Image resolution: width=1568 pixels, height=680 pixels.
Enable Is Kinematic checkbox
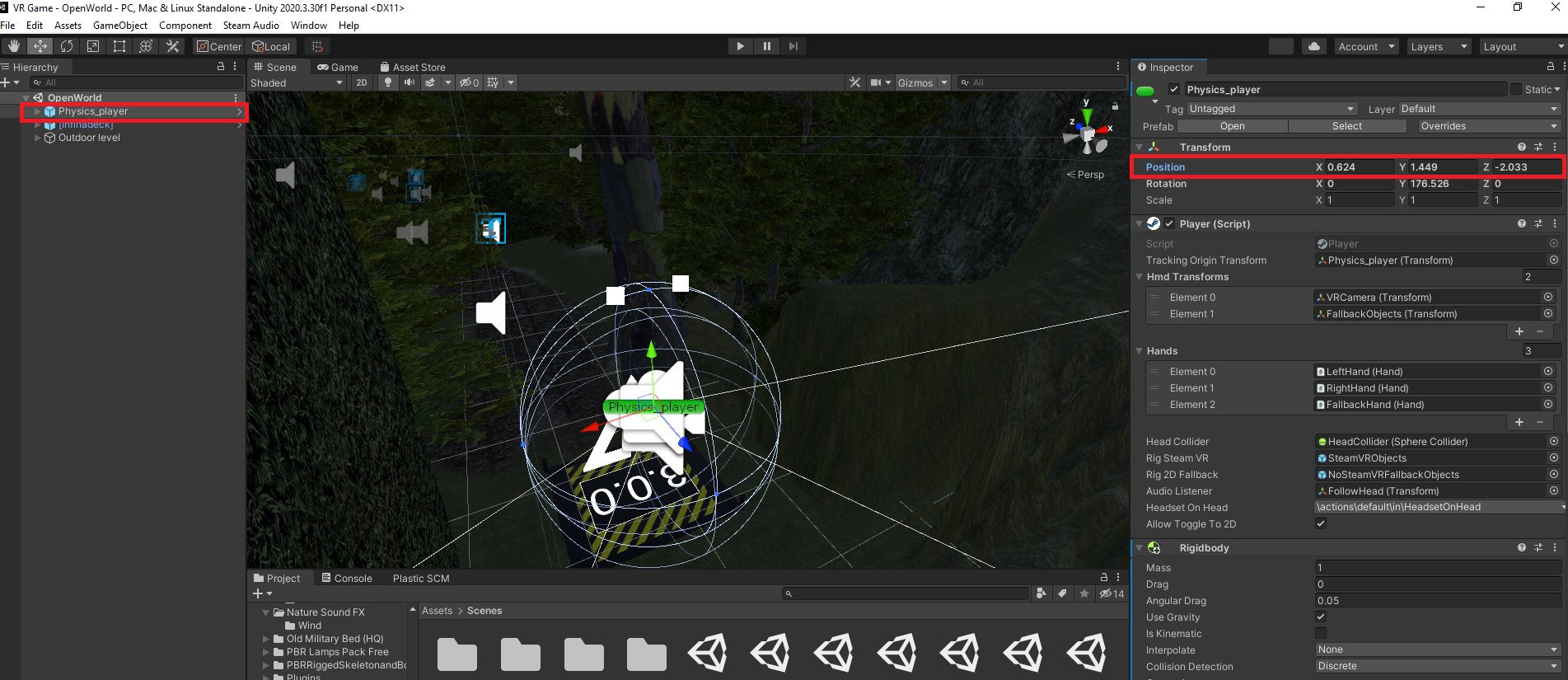tap(1321, 633)
